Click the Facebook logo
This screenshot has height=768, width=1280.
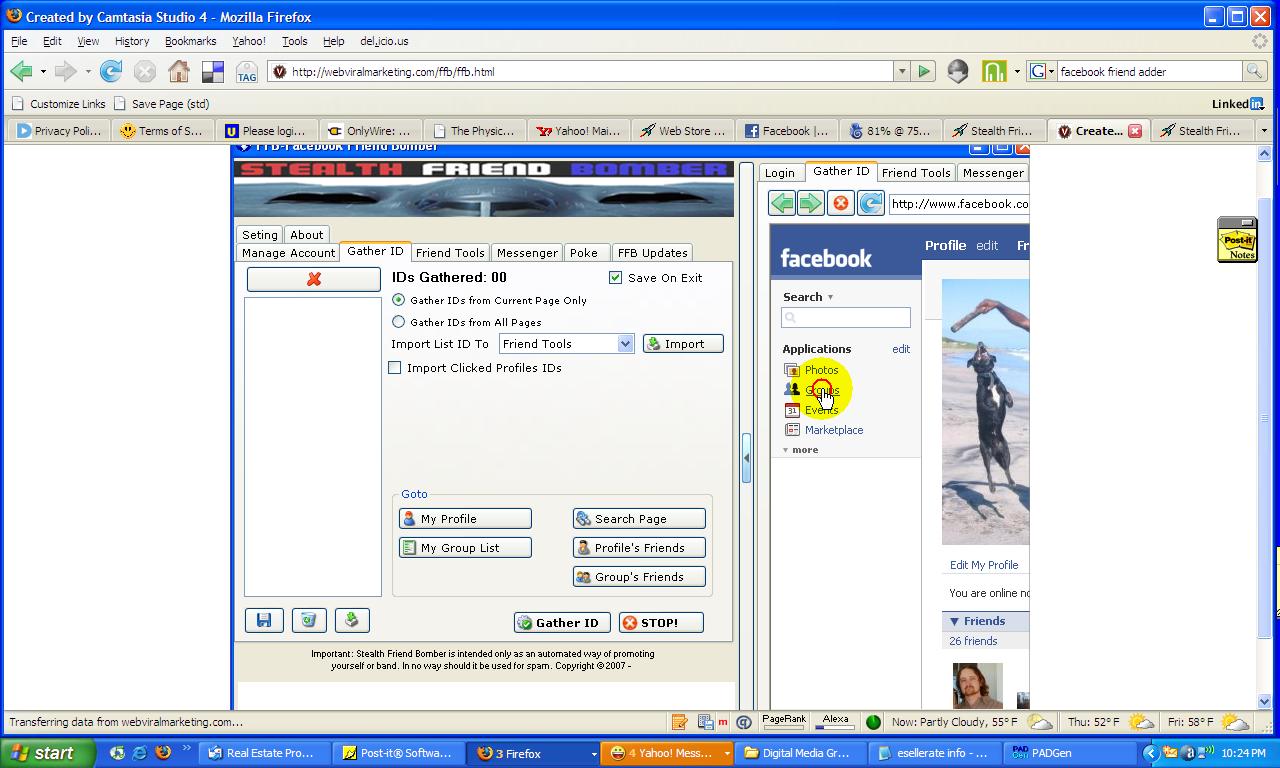click(826, 258)
